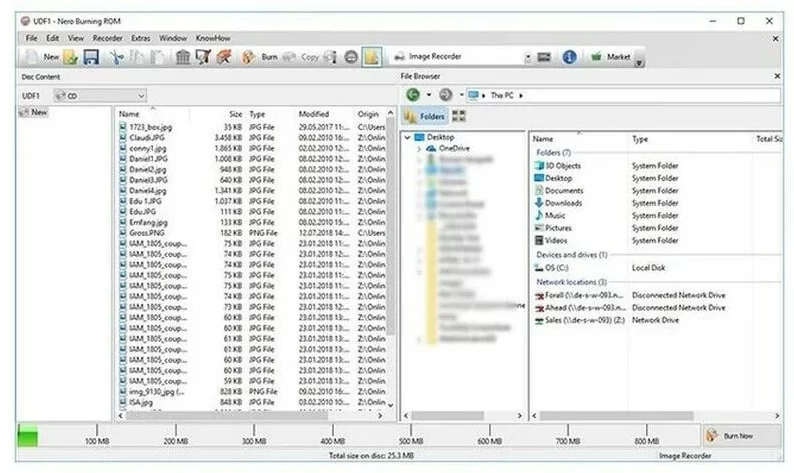
Task: Click the orange brush icon in the toolbar
Action: (224, 57)
